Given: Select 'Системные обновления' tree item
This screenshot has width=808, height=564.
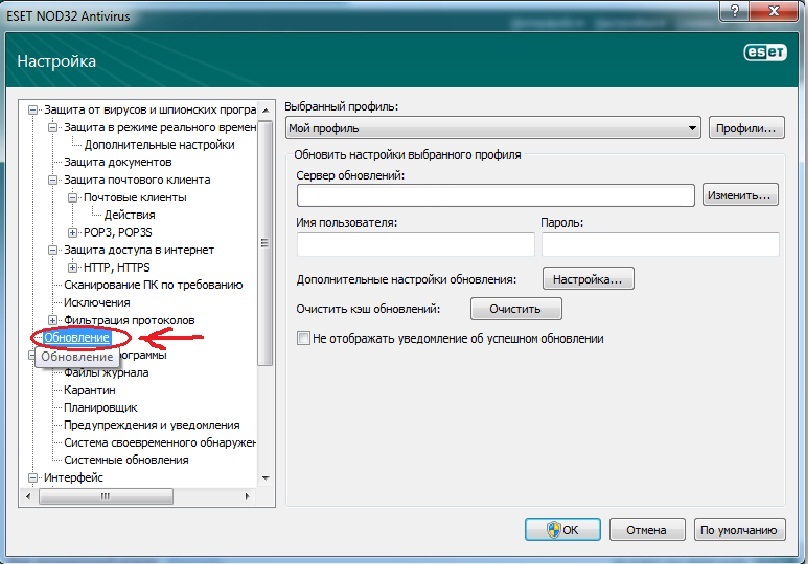Looking at the screenshot, I should (x=126, y=460).
